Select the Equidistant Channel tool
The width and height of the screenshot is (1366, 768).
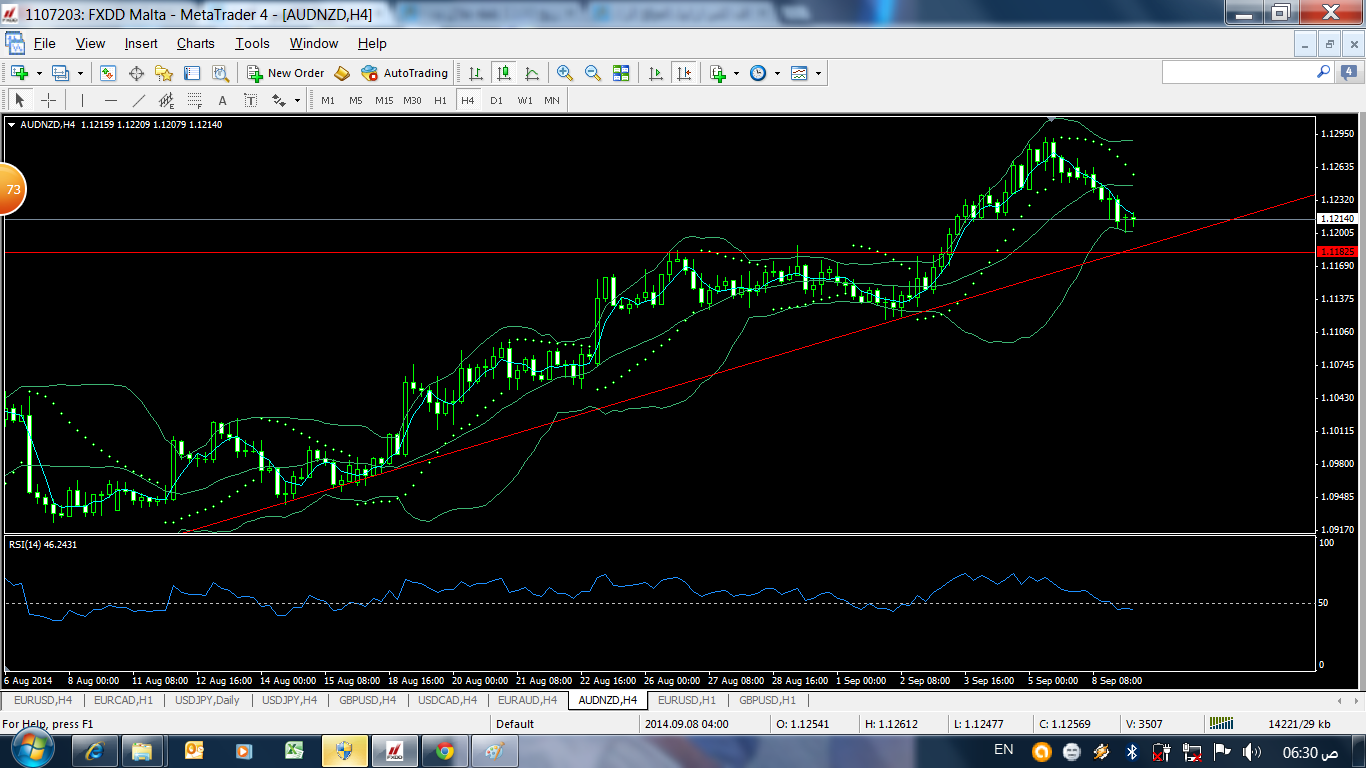(x=166, y=100)
